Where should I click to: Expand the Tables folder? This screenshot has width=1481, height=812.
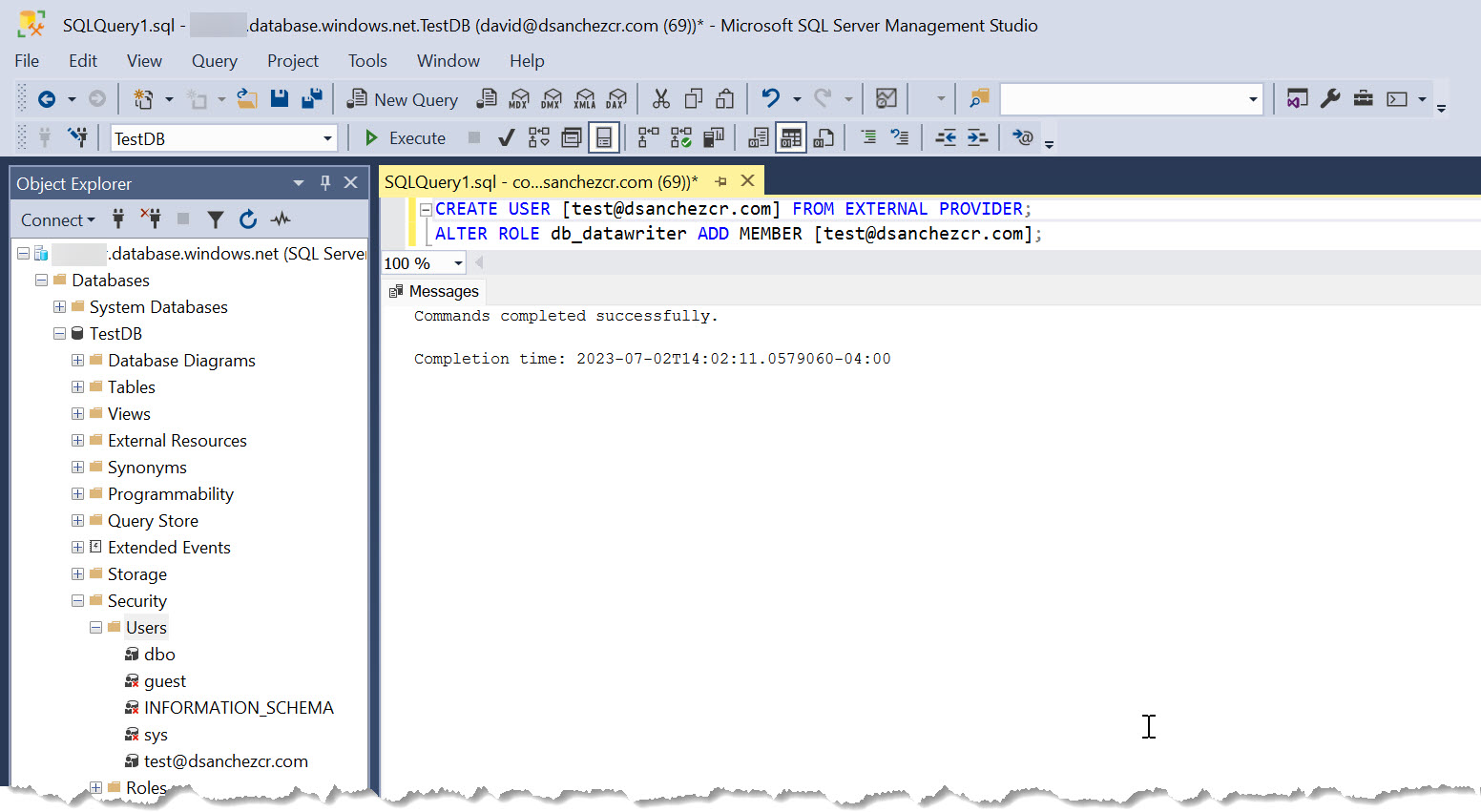[78, 387]
